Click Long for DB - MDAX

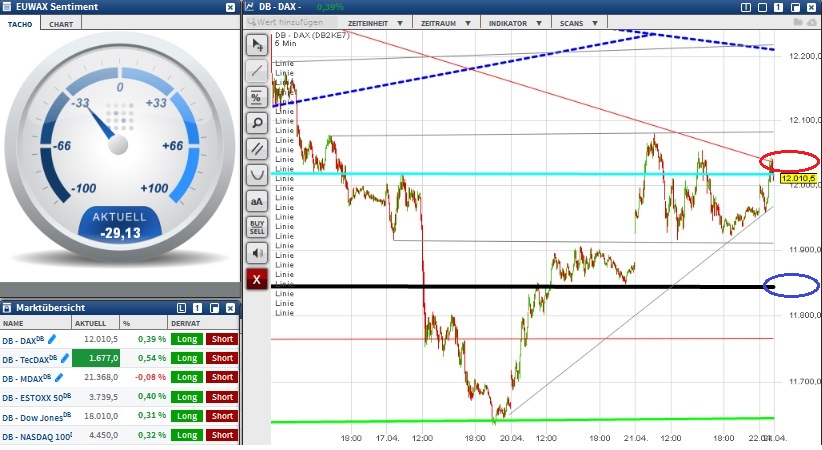(187, 377)
